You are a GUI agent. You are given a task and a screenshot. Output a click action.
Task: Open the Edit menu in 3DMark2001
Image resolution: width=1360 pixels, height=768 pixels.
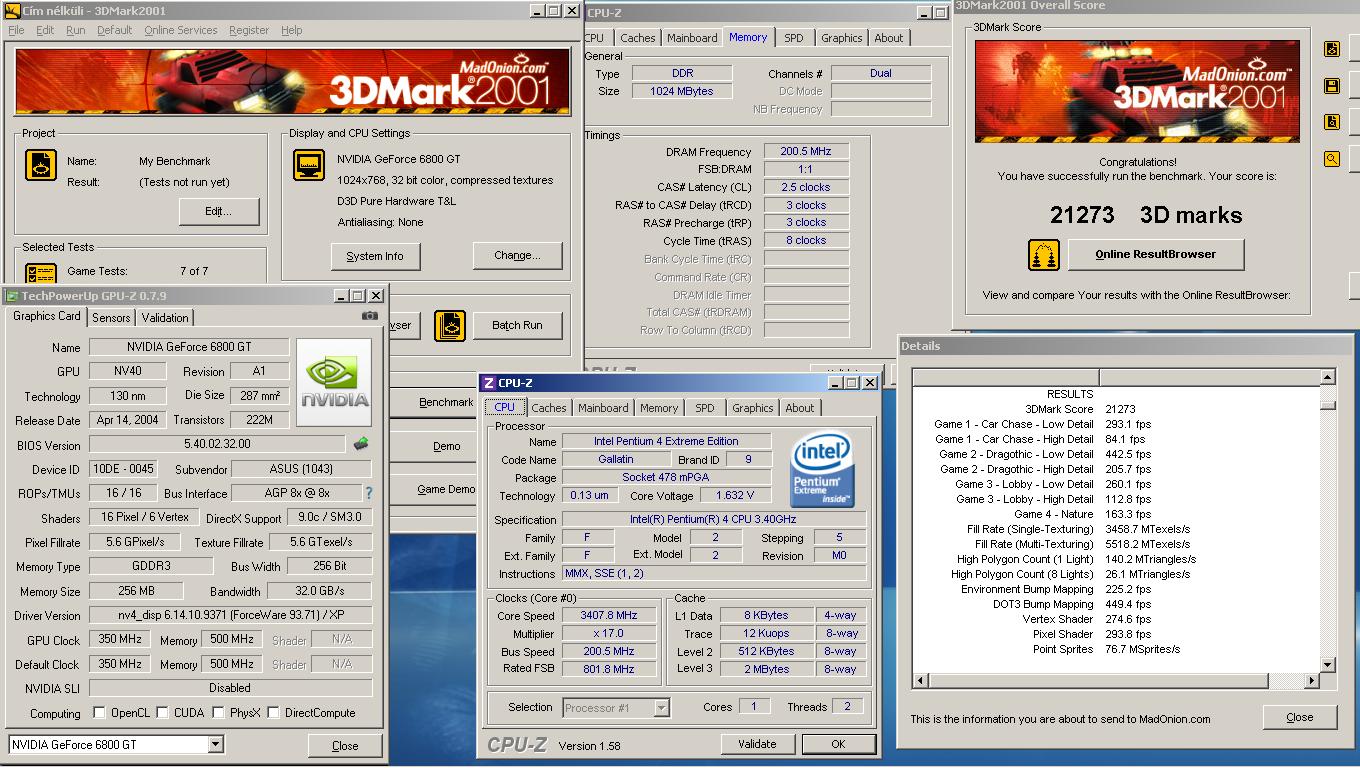(45, 30)
